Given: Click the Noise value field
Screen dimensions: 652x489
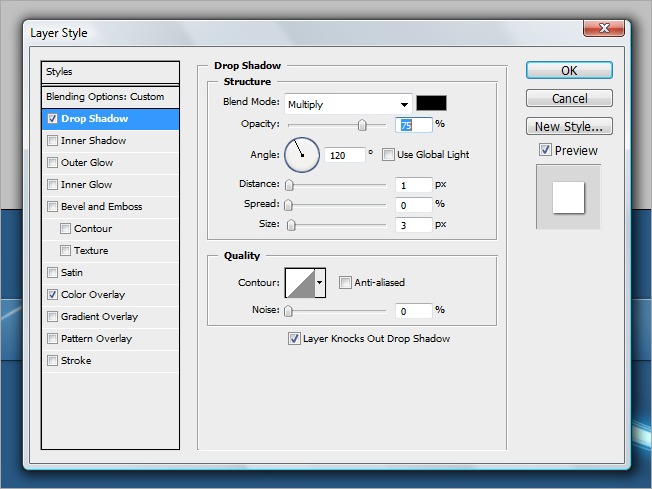Looking at the screenshot, I should (x=414, y=311).
